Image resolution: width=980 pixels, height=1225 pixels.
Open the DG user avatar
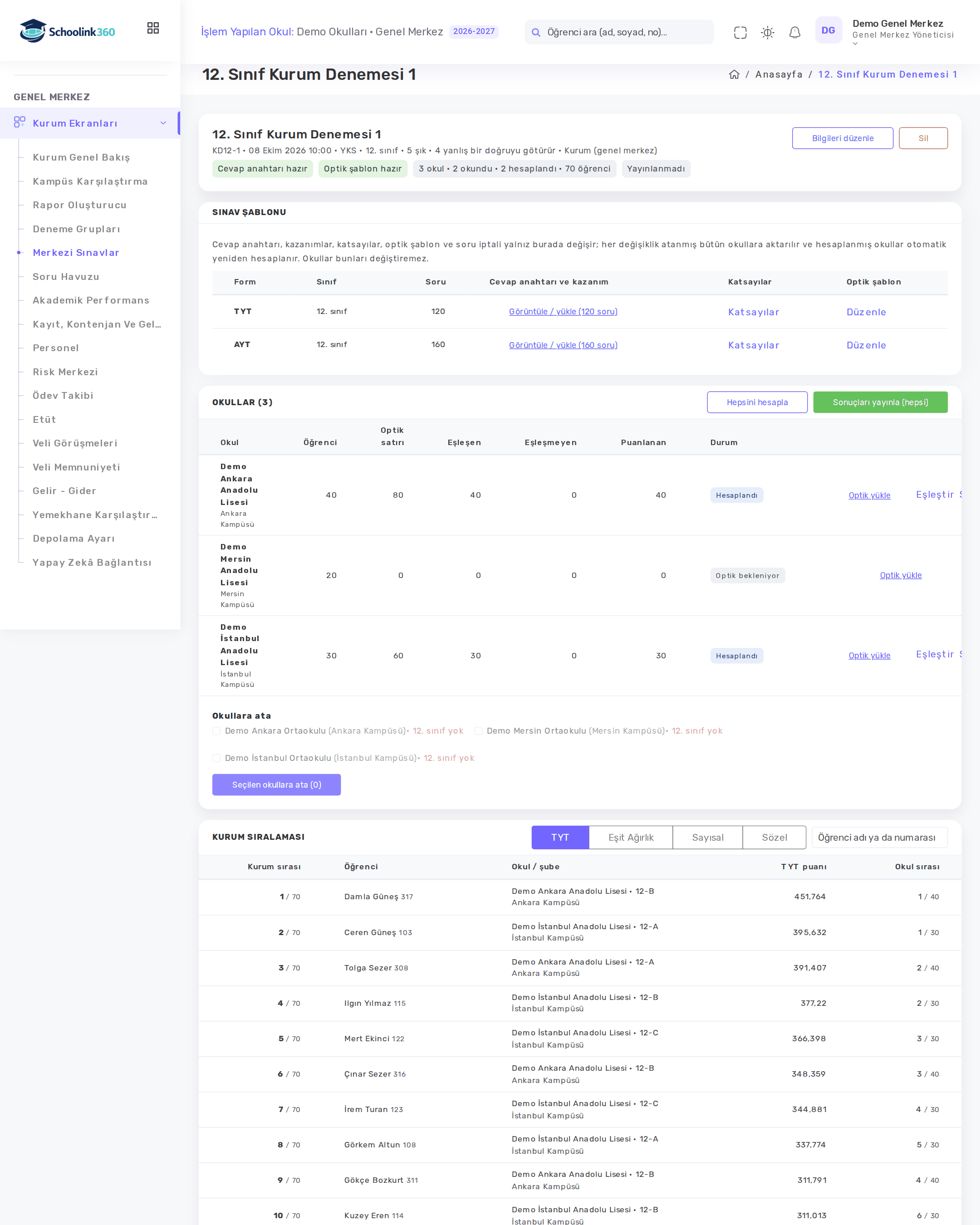(828, 30)
